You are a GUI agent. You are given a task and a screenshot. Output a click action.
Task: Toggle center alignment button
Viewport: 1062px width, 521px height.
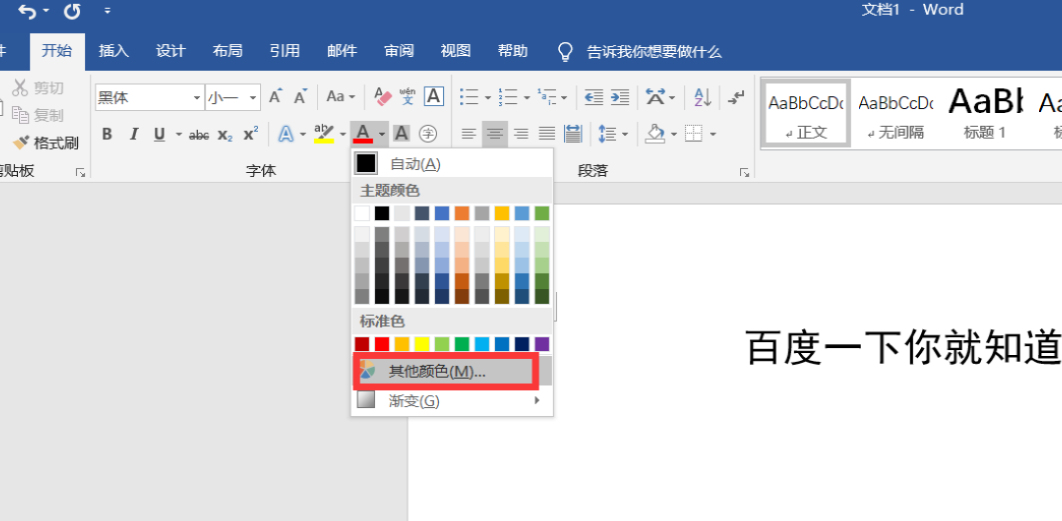click(x=495, y=133)
